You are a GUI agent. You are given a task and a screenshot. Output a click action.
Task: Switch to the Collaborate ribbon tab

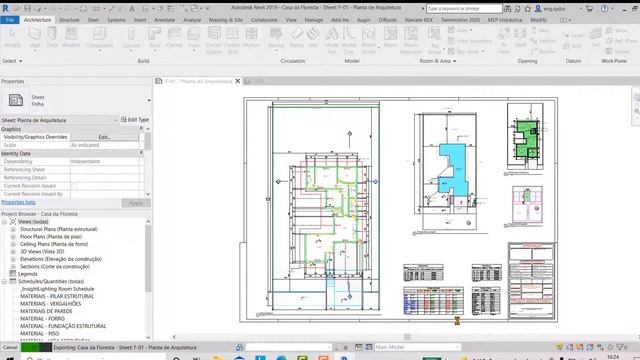coord(264,20)
